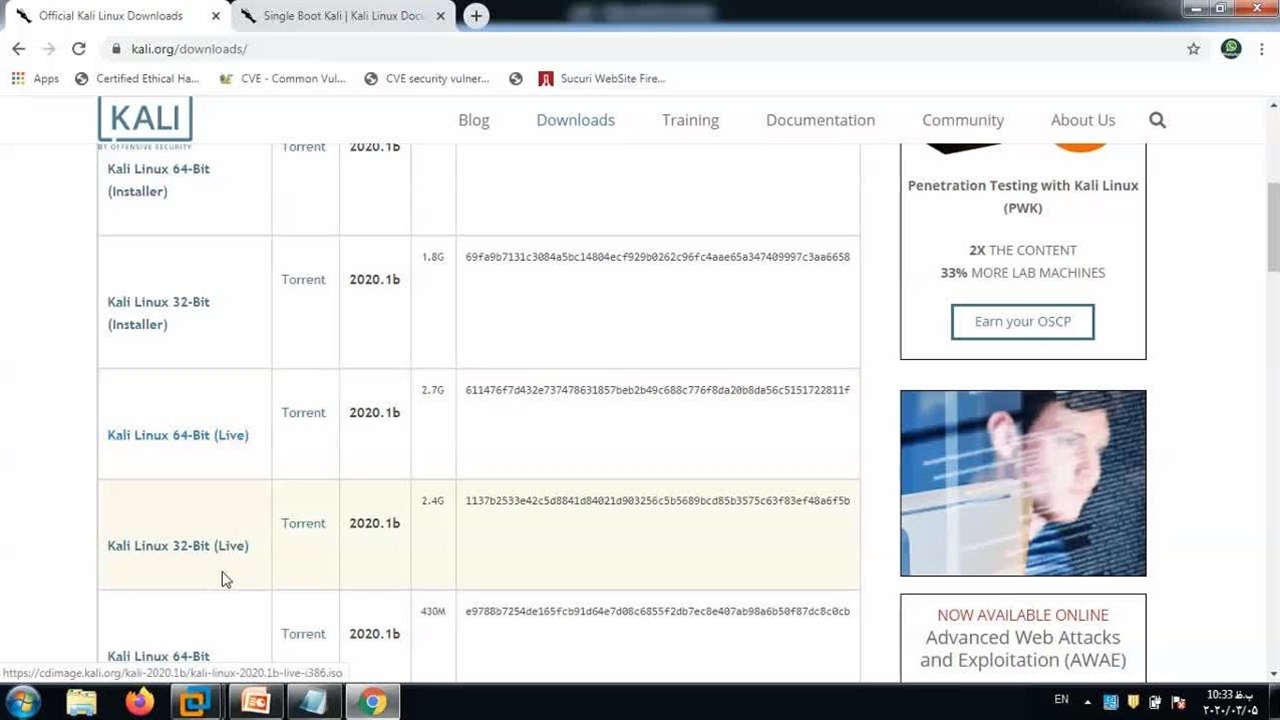Launch Firefox from the taskbar
Viewport: 1280px width, 720px height.
coord(139,702)
